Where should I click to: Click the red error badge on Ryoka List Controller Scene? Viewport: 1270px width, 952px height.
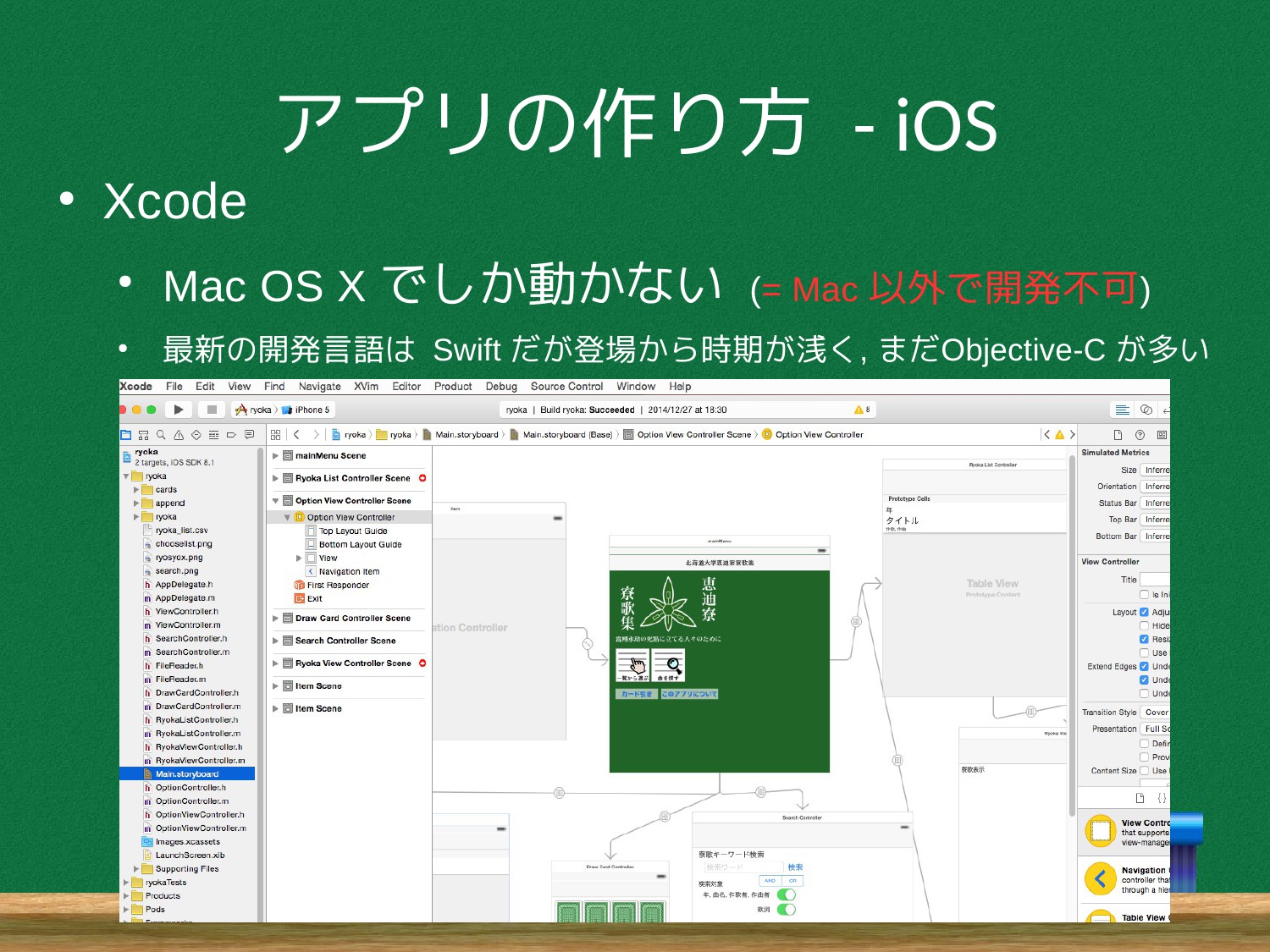[422, 478]
